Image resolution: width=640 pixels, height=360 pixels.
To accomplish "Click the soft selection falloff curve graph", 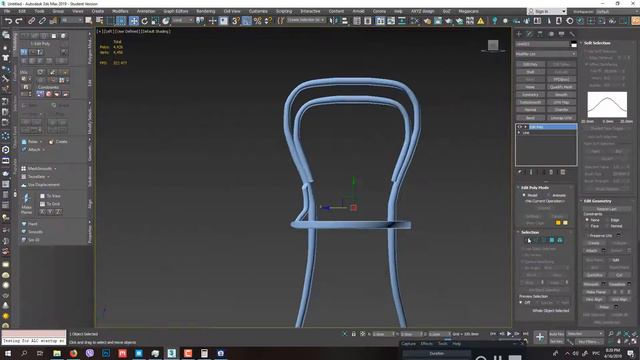I will 607,105.
